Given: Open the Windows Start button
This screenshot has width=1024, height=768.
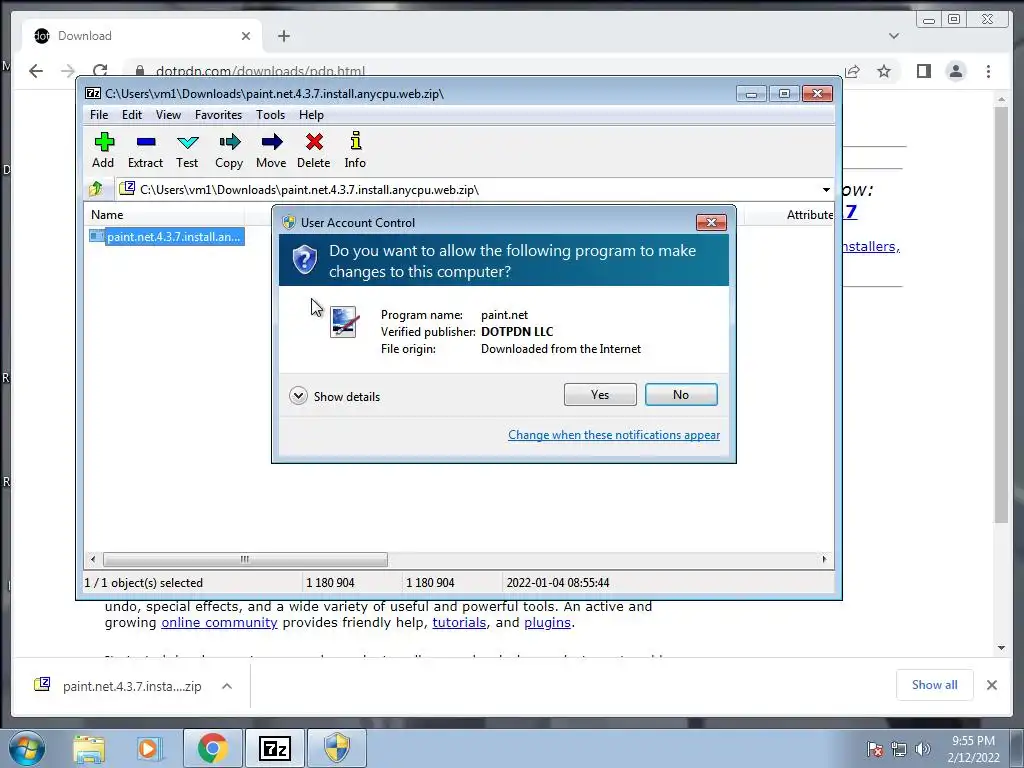Looking at the screenshot, I should click(26, 748).
